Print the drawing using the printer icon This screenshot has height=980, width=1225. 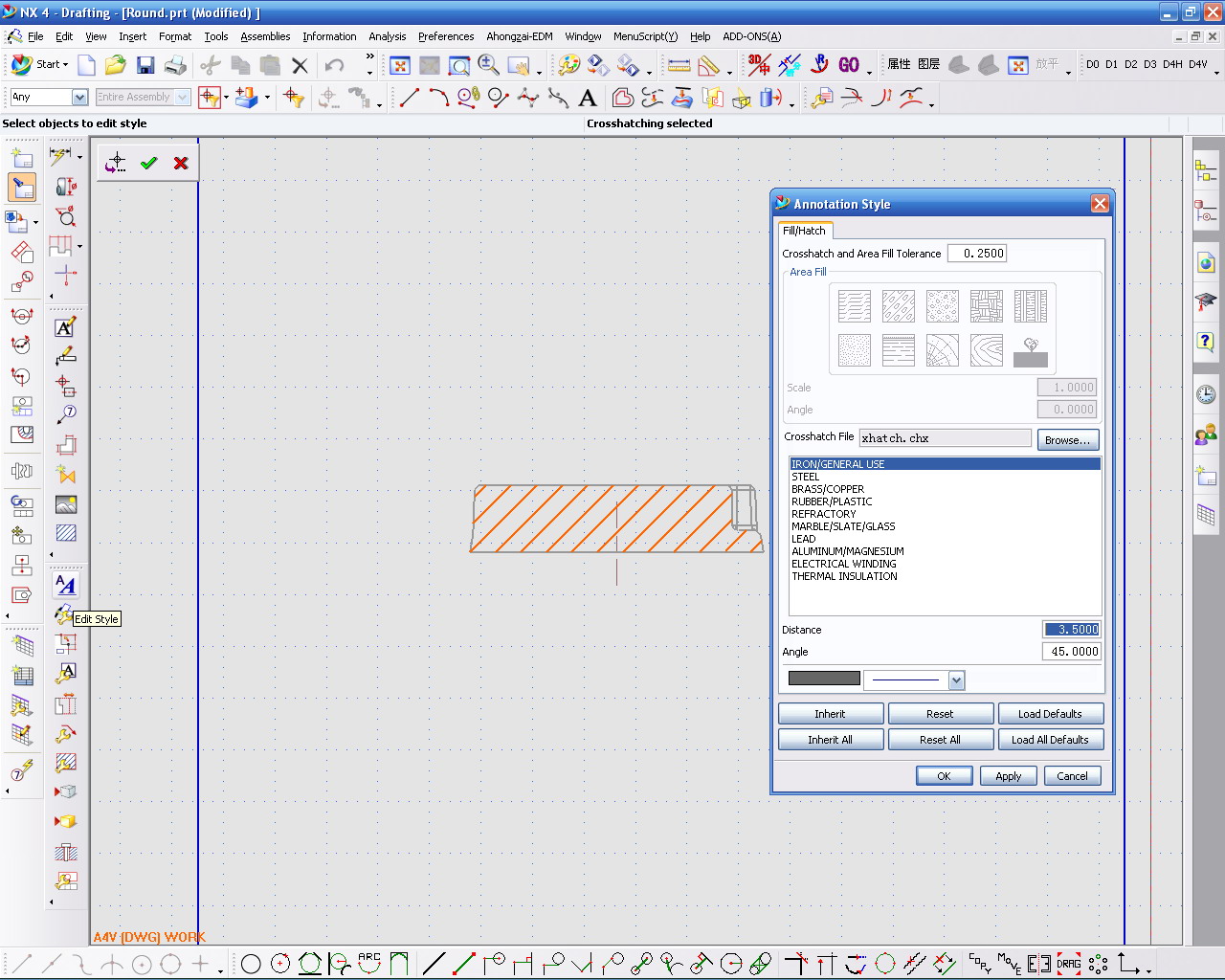coord(175,65)
